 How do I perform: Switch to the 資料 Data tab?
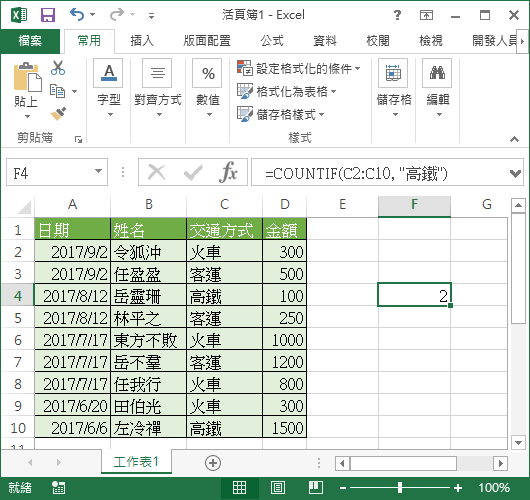click(325, 41)
